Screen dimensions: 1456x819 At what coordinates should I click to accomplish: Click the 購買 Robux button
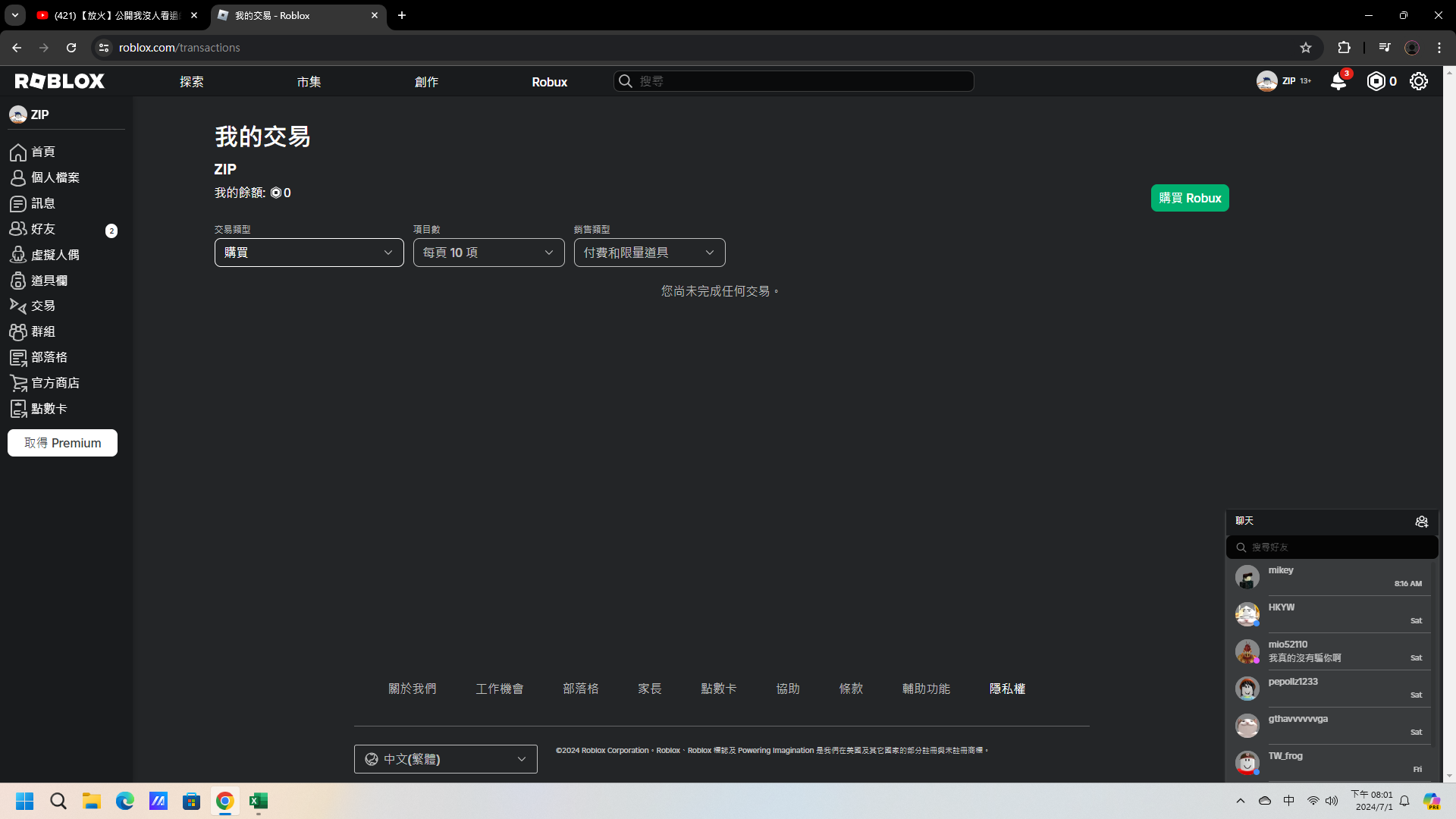tap(1190, 199)
